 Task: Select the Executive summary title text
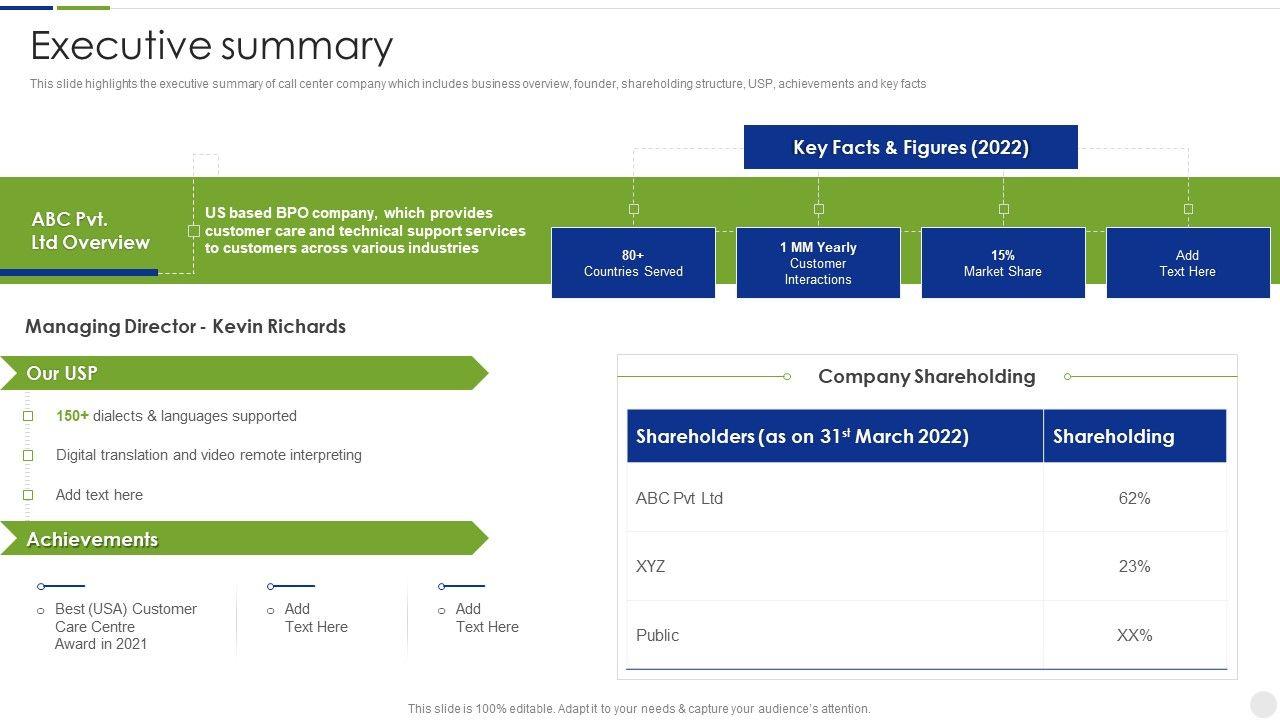pyautogui.click(x=212, y=46)
